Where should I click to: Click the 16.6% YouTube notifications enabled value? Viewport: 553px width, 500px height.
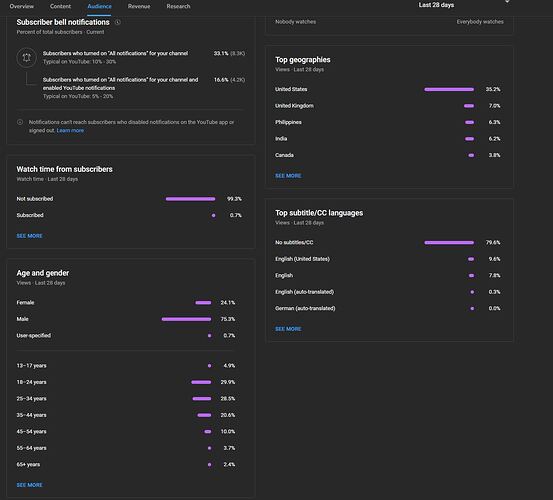coord(221,80)
